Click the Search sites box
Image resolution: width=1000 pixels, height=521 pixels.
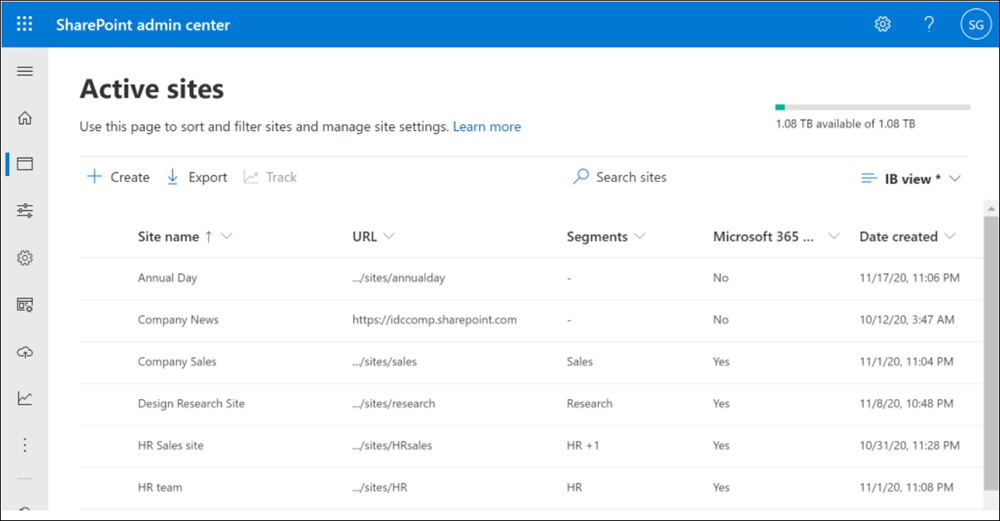pos(630,177)
